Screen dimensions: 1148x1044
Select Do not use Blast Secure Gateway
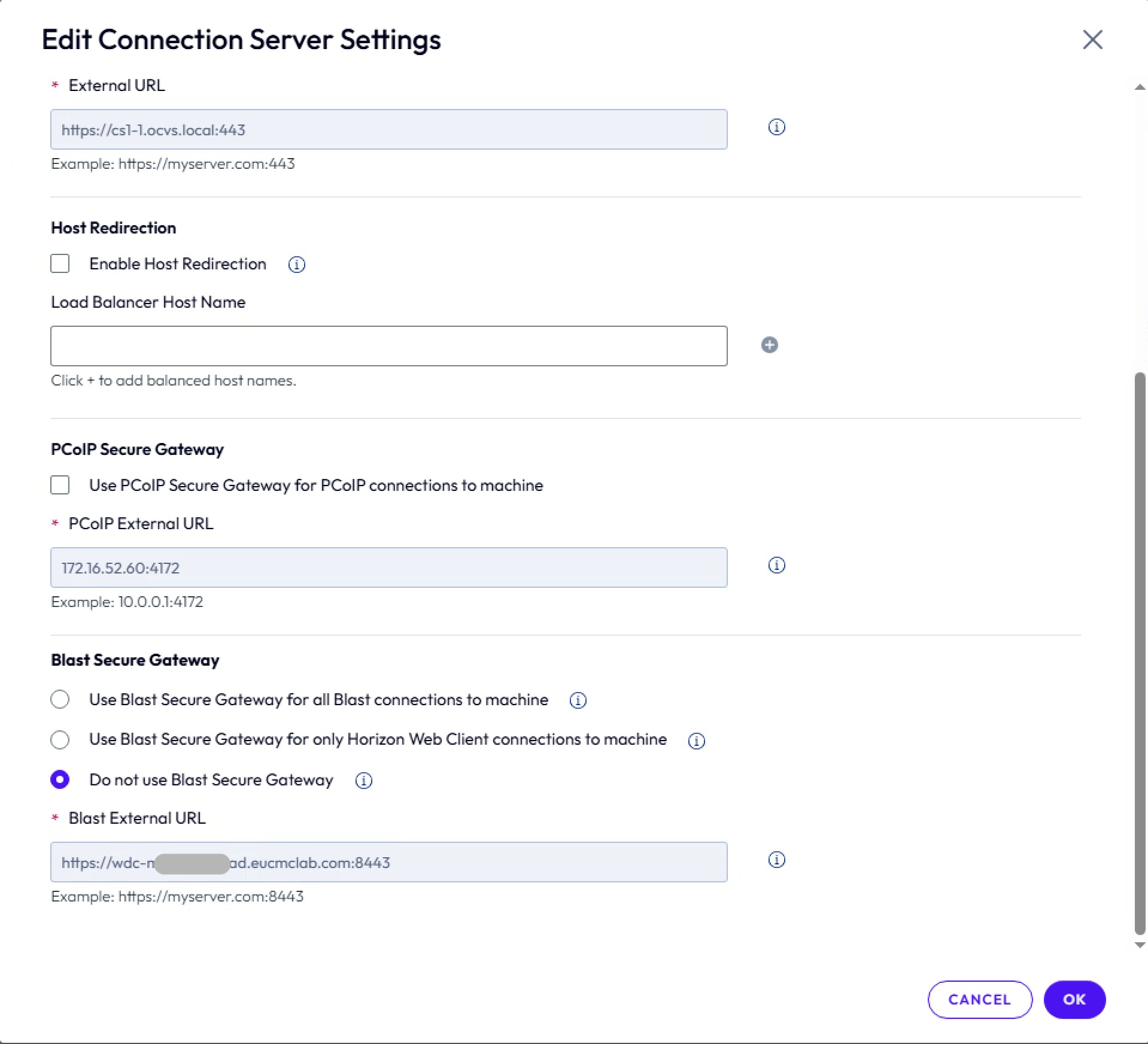[x=60, y=779]
